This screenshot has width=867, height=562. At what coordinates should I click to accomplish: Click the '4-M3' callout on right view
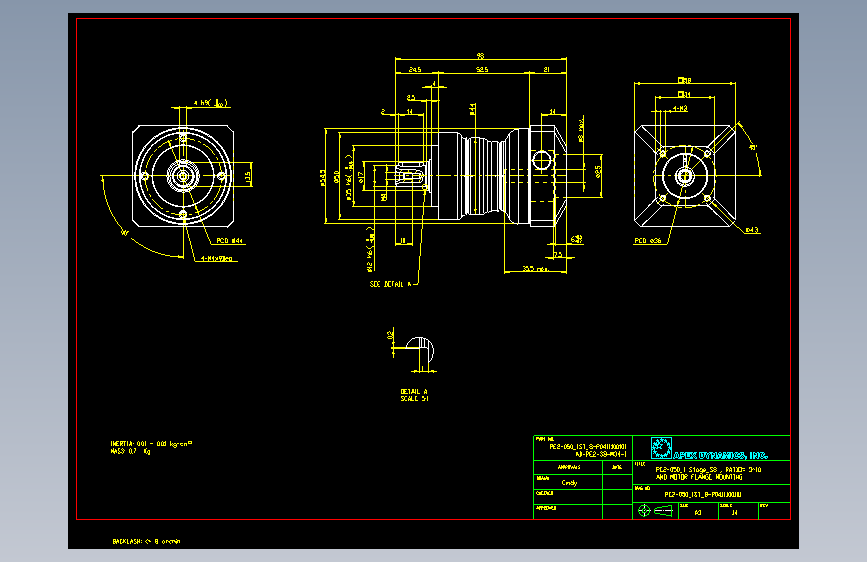[680, 108]
